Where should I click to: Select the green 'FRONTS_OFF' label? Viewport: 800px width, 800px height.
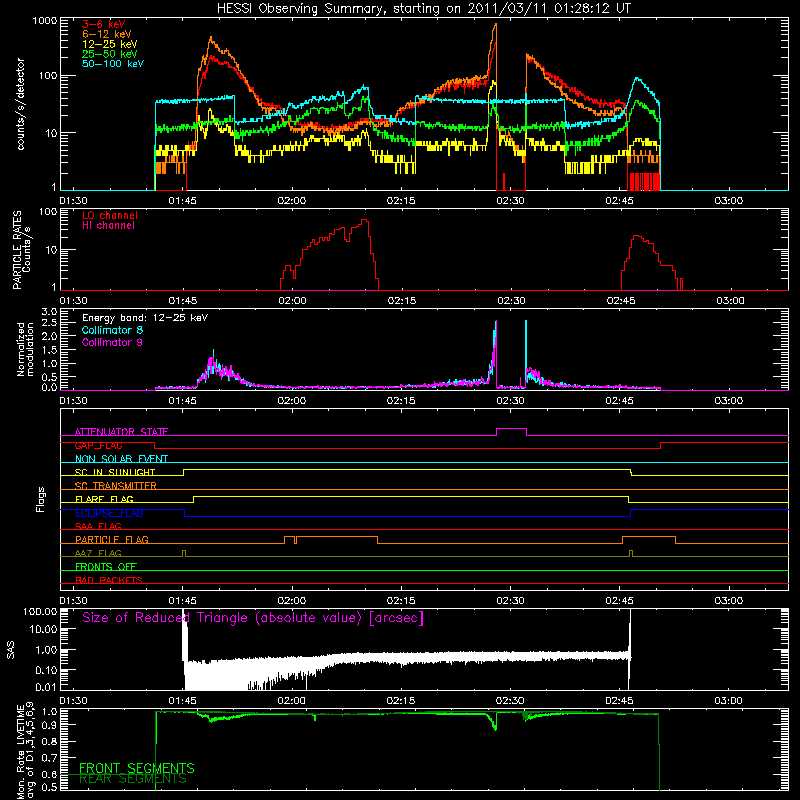106,566
